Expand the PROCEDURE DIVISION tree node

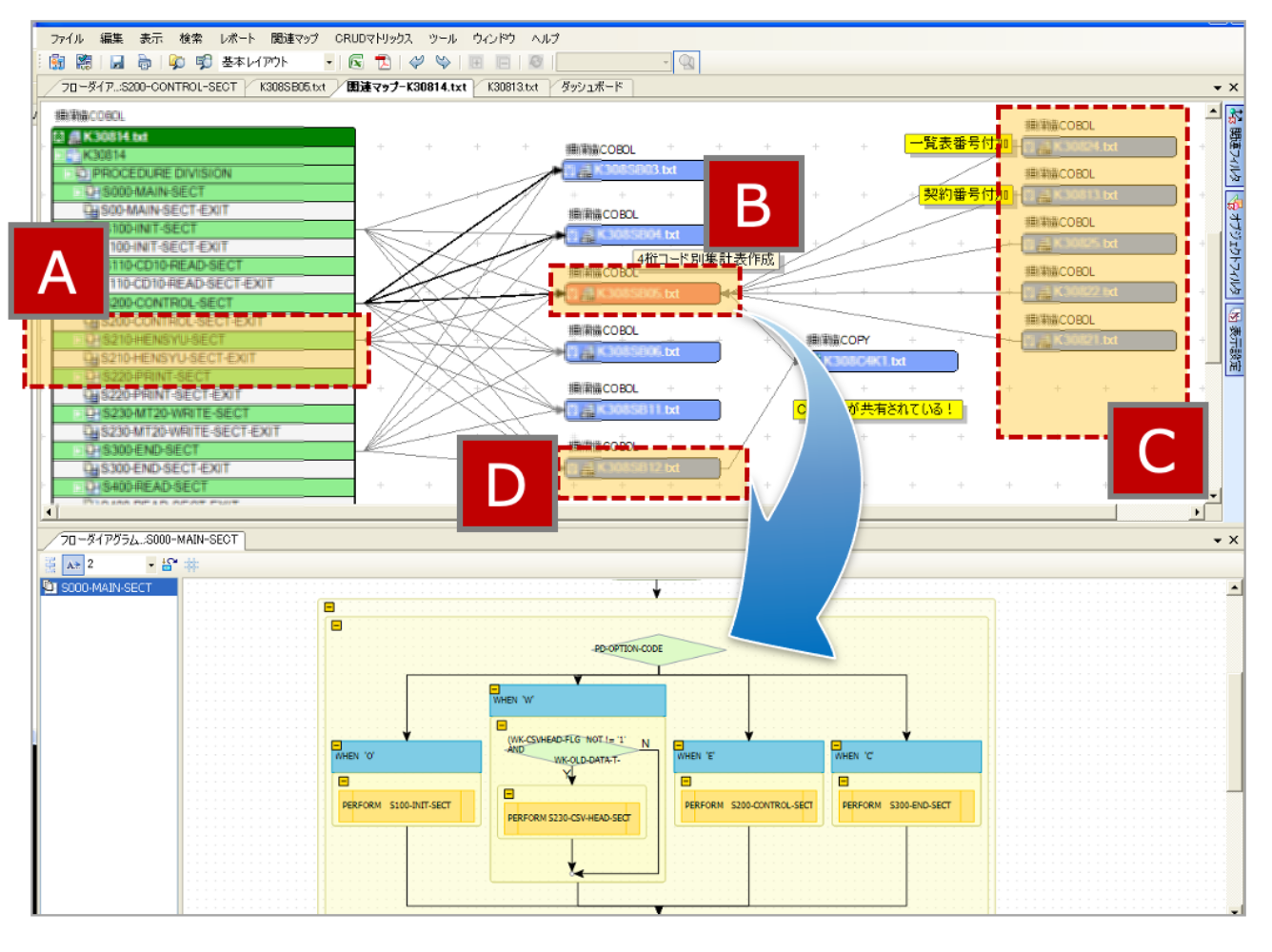(x=69, y=173)
